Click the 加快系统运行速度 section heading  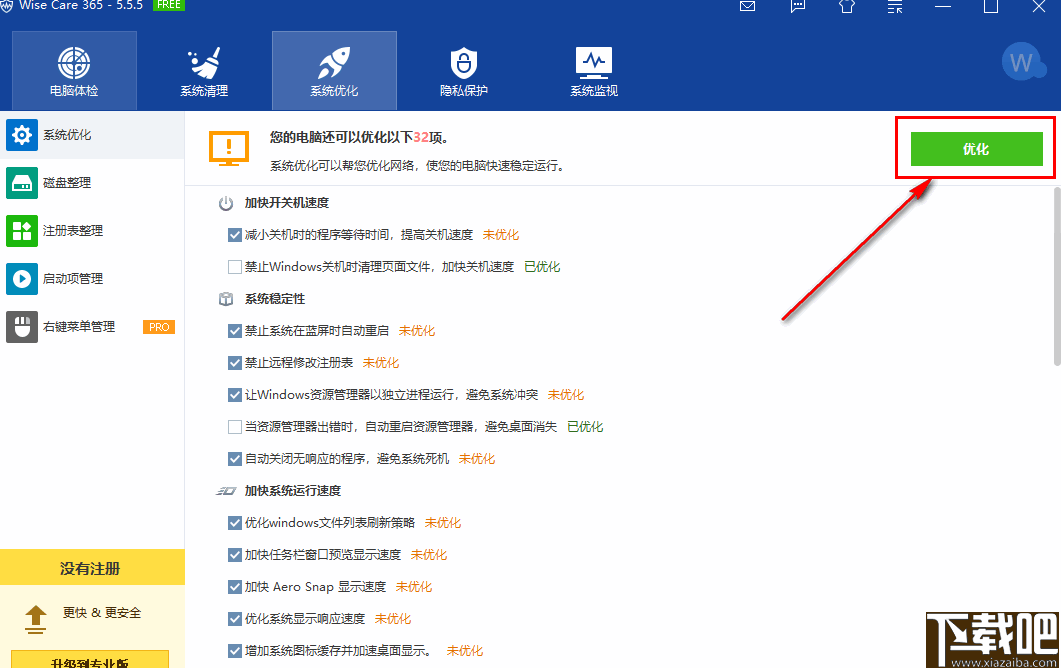[x=293, y=491]
